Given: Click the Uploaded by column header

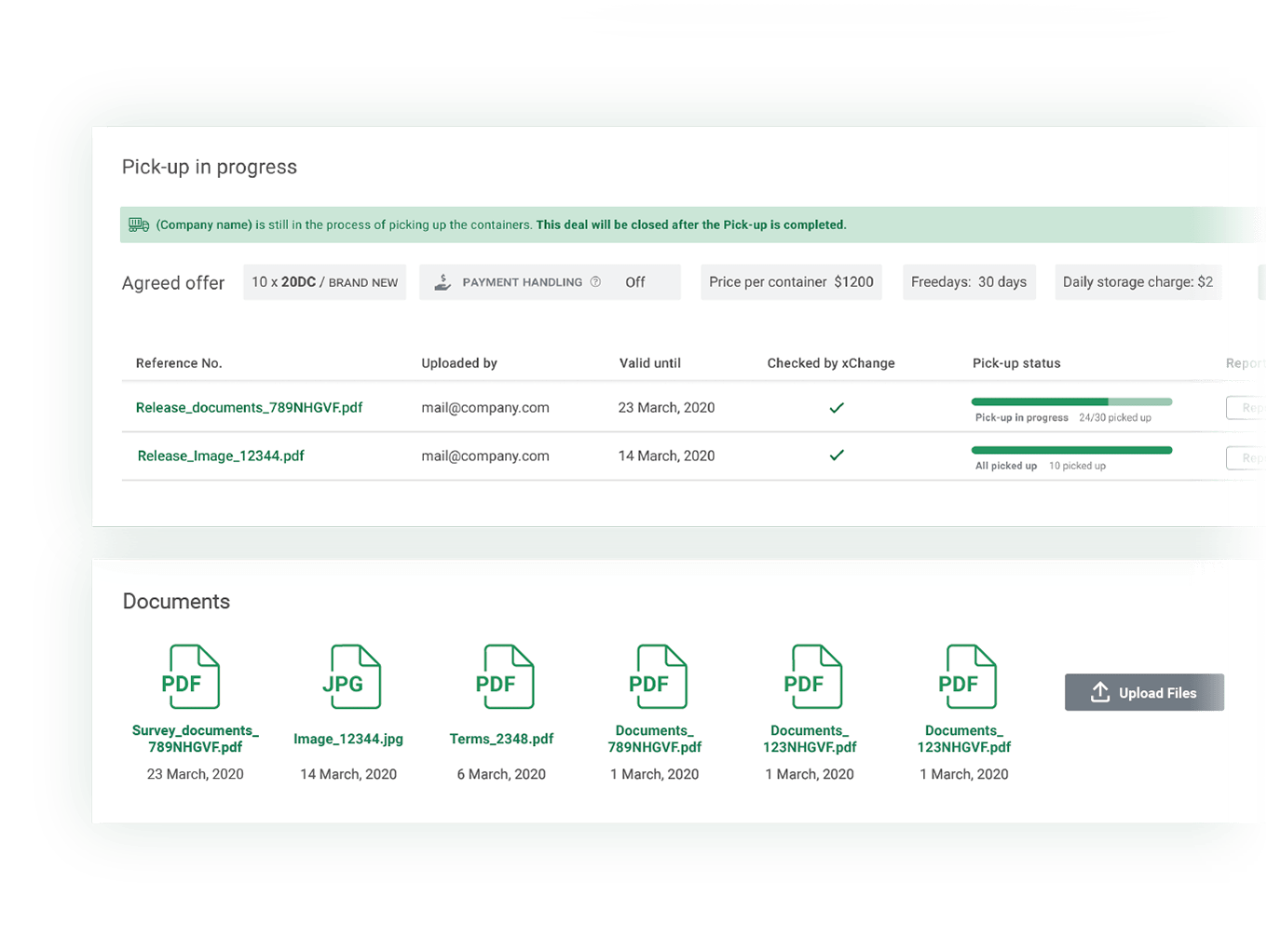Looking at the screenshot, I should pos(459,363).
